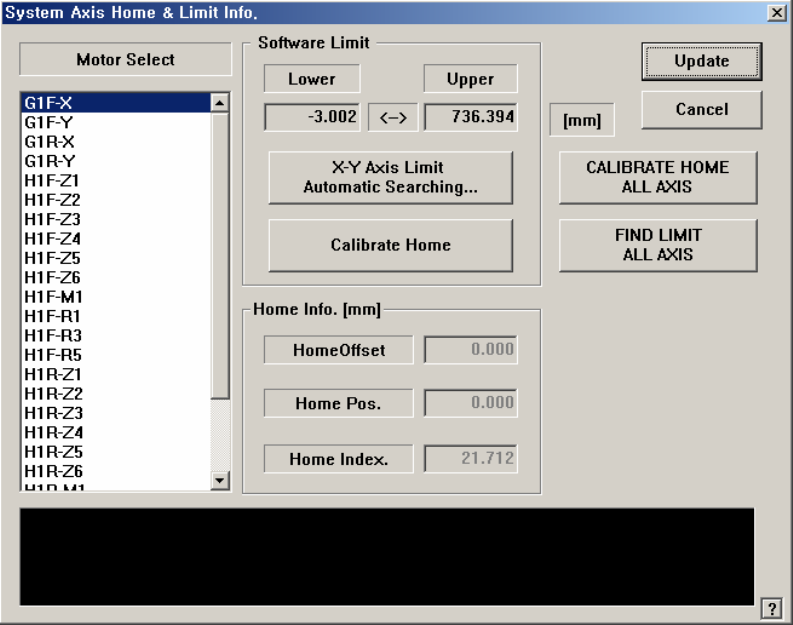Click the motor list scroll down arrow
The width and height of the screenshot is (793, 625).
(x=219, y=480)
